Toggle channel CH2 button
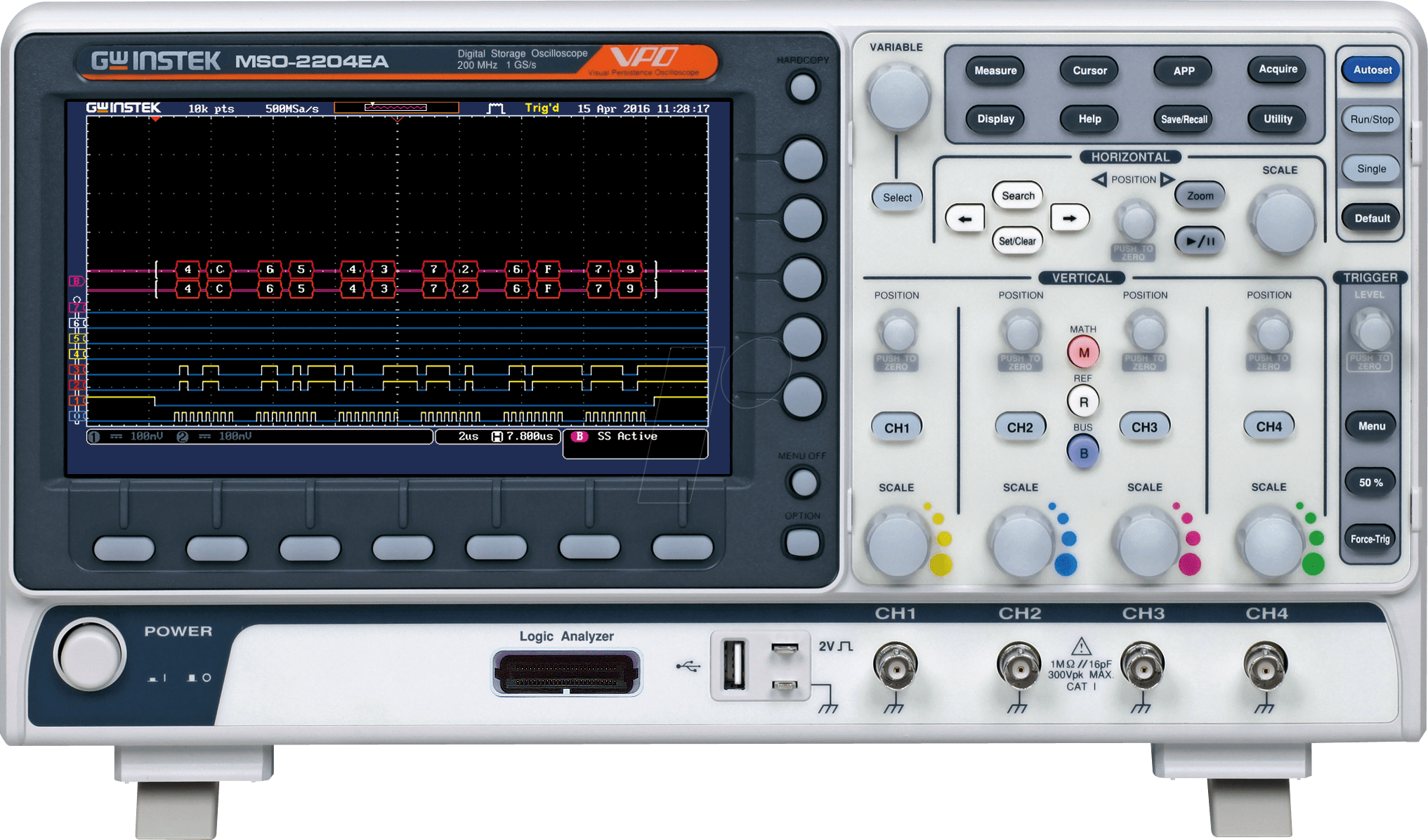The image size is (1428, 840). pyautogui.click(x=1020, y=427)
